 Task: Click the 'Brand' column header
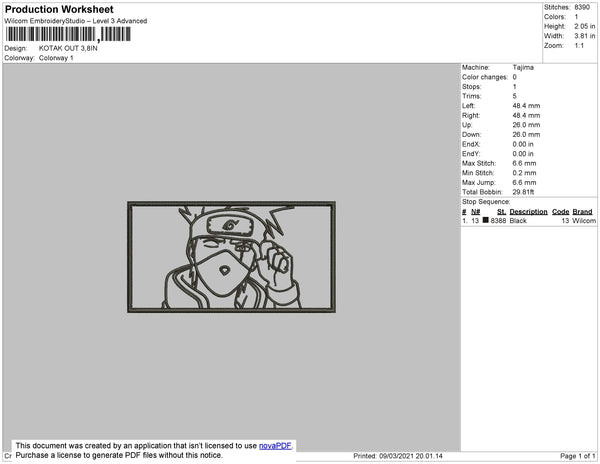click(x=582, y=212)
